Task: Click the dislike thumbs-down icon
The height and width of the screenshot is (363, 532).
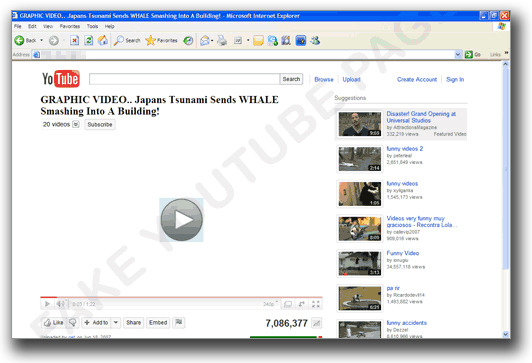Action: pyautogui.click(x=73, y=323)
